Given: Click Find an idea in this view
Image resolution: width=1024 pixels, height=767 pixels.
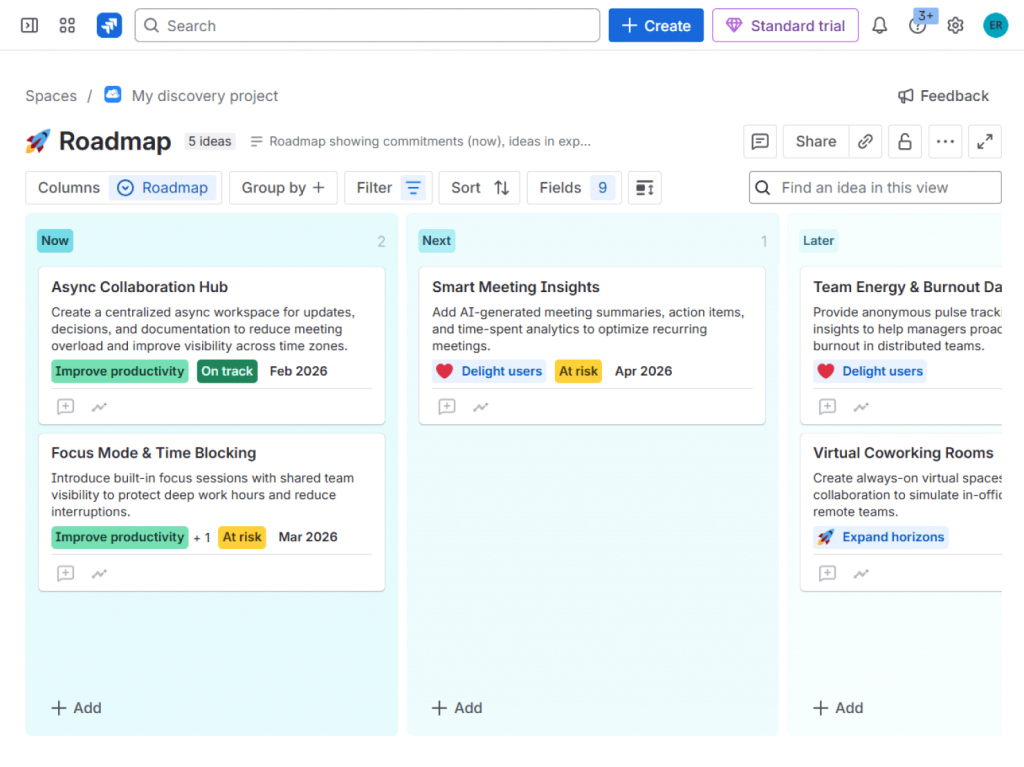Looking at the screenshot, I should tap(875, 188).
